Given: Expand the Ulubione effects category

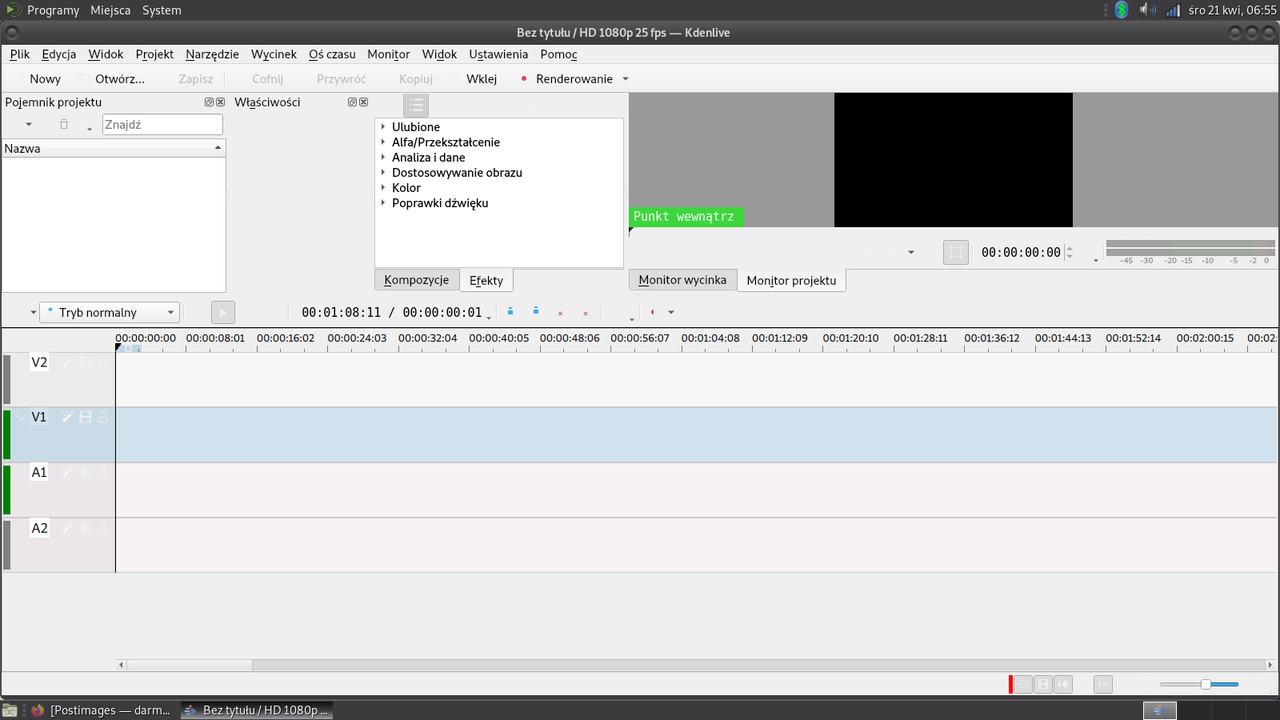Looking at the screenshot, I should point(383,127).
